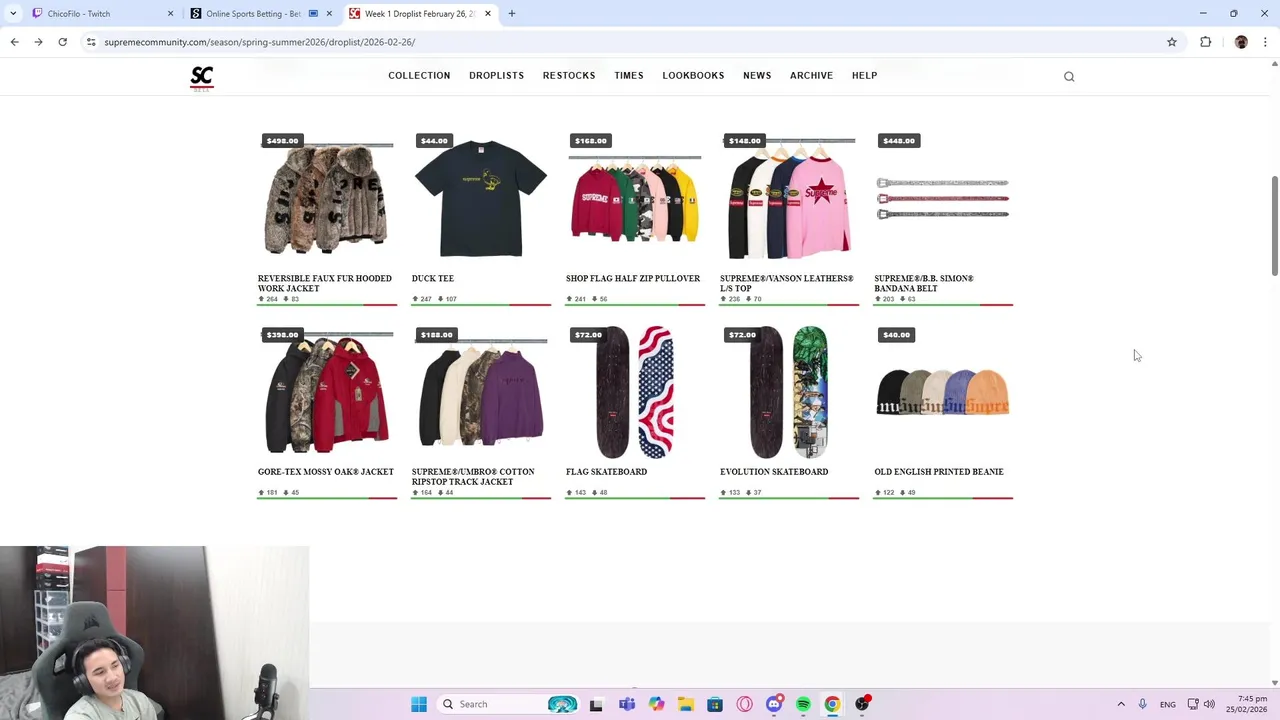The image size is (1280, 720).
Task: Open the Old English Printed Beanie image
Action: click(943, 391)
